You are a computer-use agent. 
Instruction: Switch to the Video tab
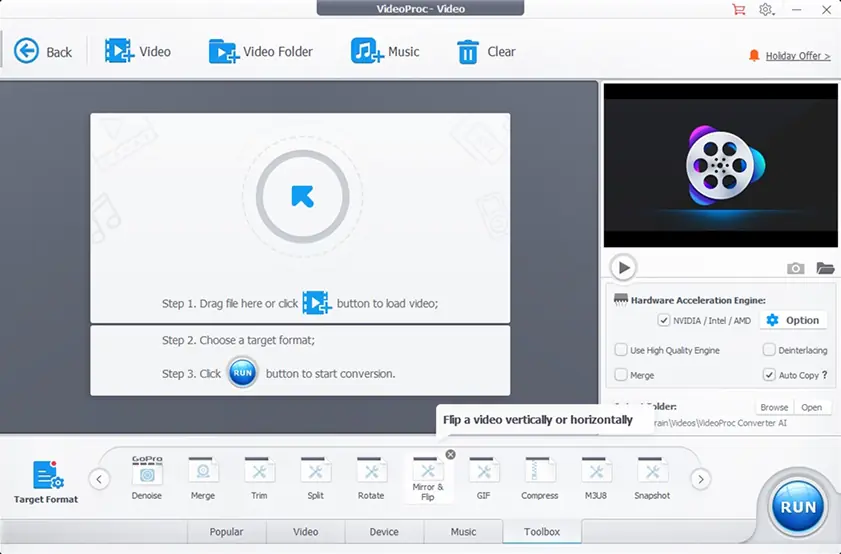pyautogui.click(x=306, y=531)
